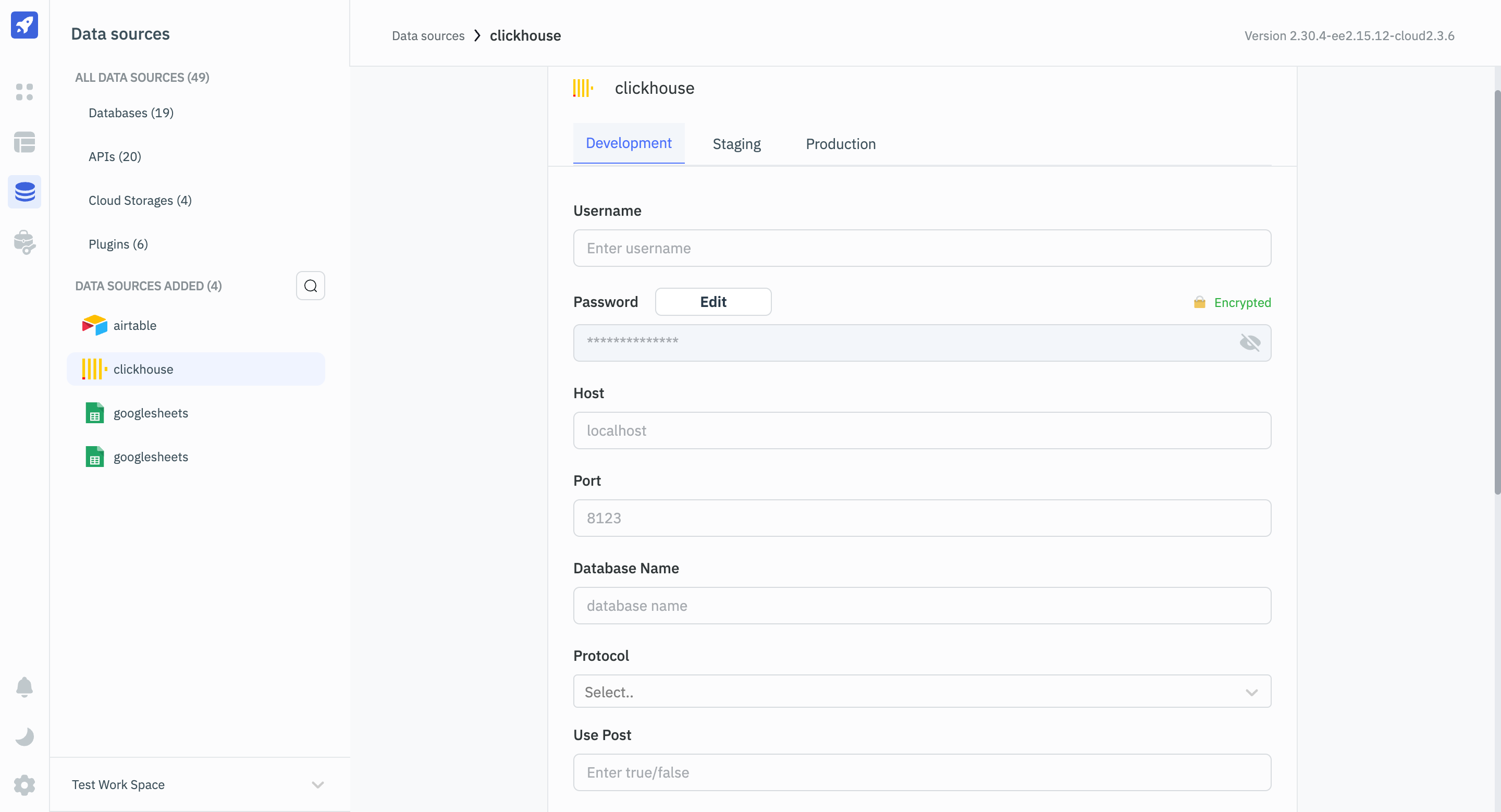Click the Edit password button
1501x812 pixels.
(x=713, y=302)
